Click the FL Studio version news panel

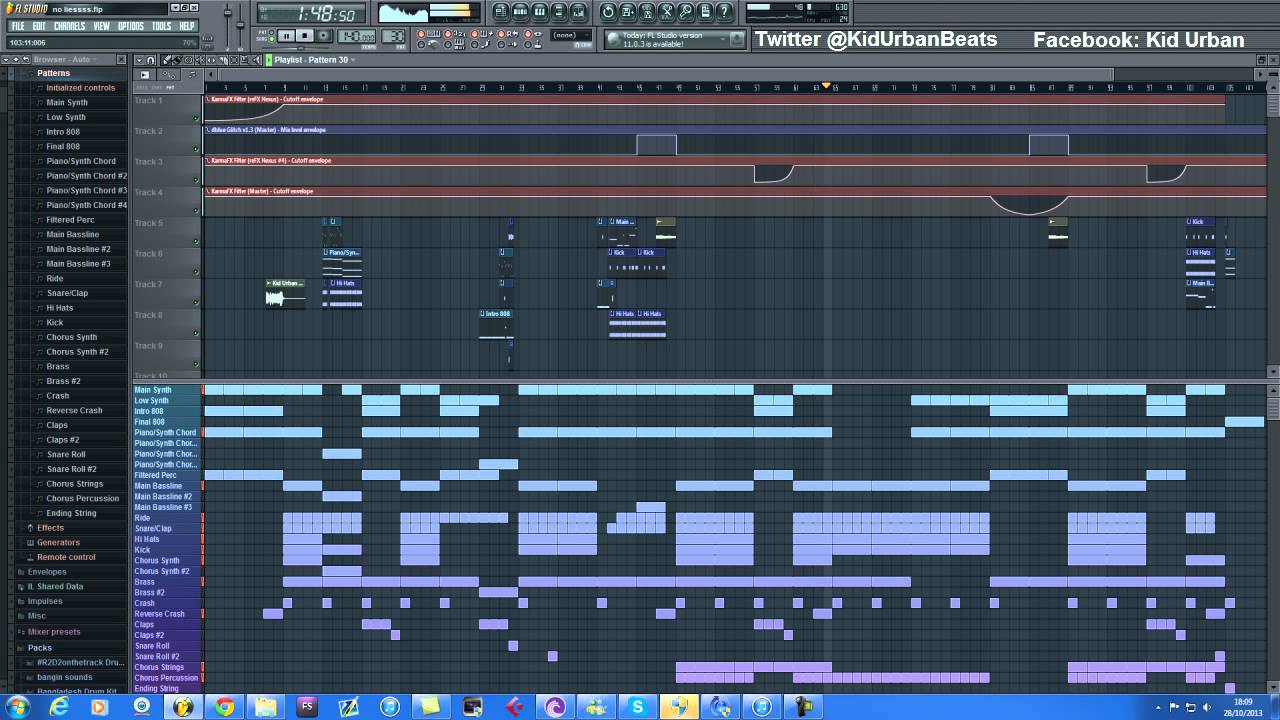point(675,39)
